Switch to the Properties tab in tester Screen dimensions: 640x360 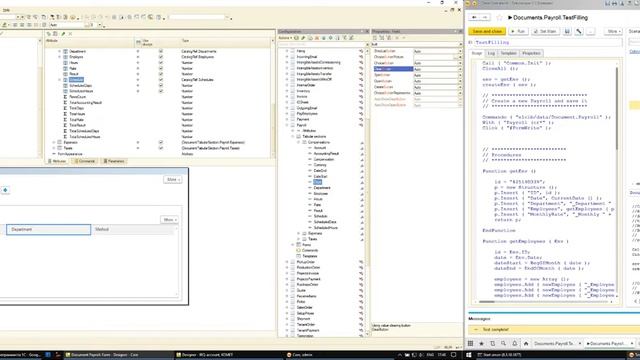coord(531,53)
